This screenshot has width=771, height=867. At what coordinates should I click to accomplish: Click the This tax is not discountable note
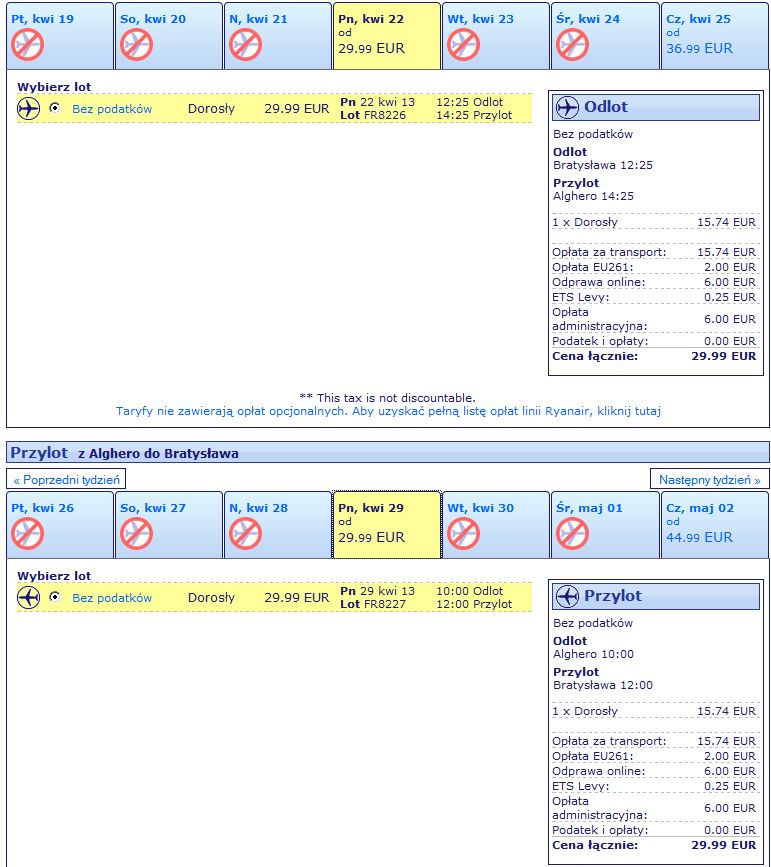tap(387, 398)
